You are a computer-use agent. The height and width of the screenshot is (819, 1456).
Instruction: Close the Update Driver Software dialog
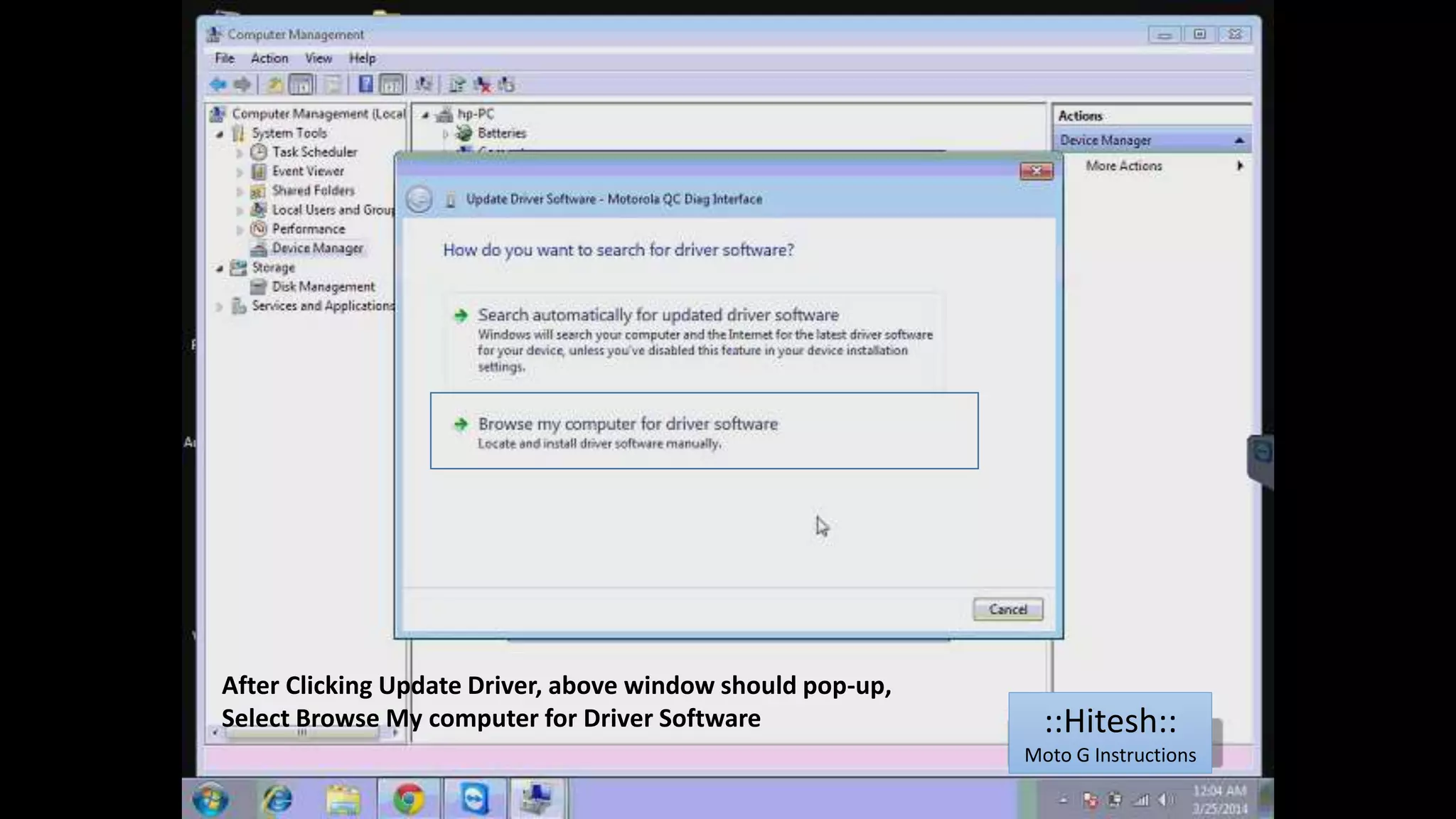pos(1036,171)
